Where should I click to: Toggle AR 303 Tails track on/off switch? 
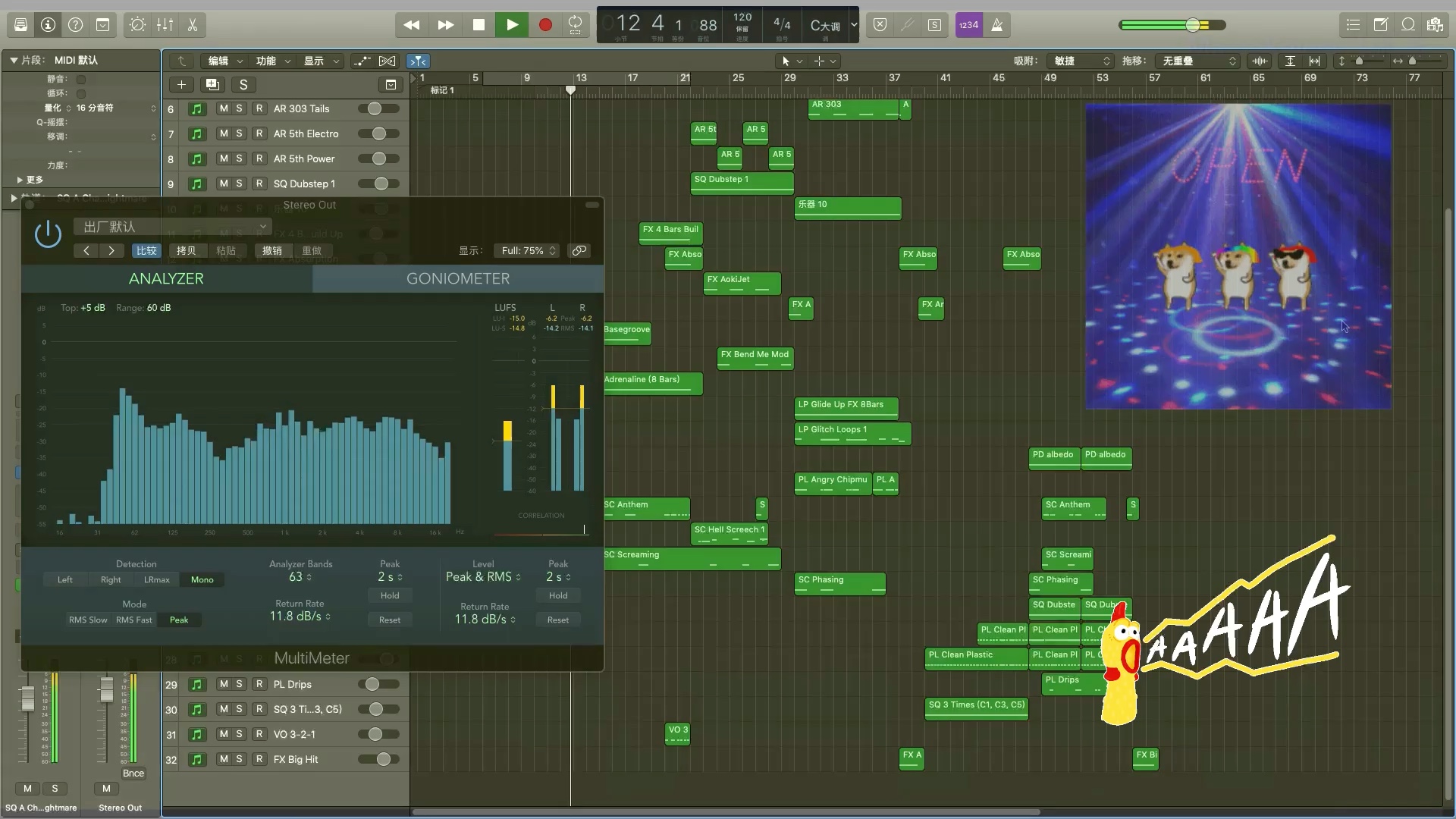click(x=378, y=108)
